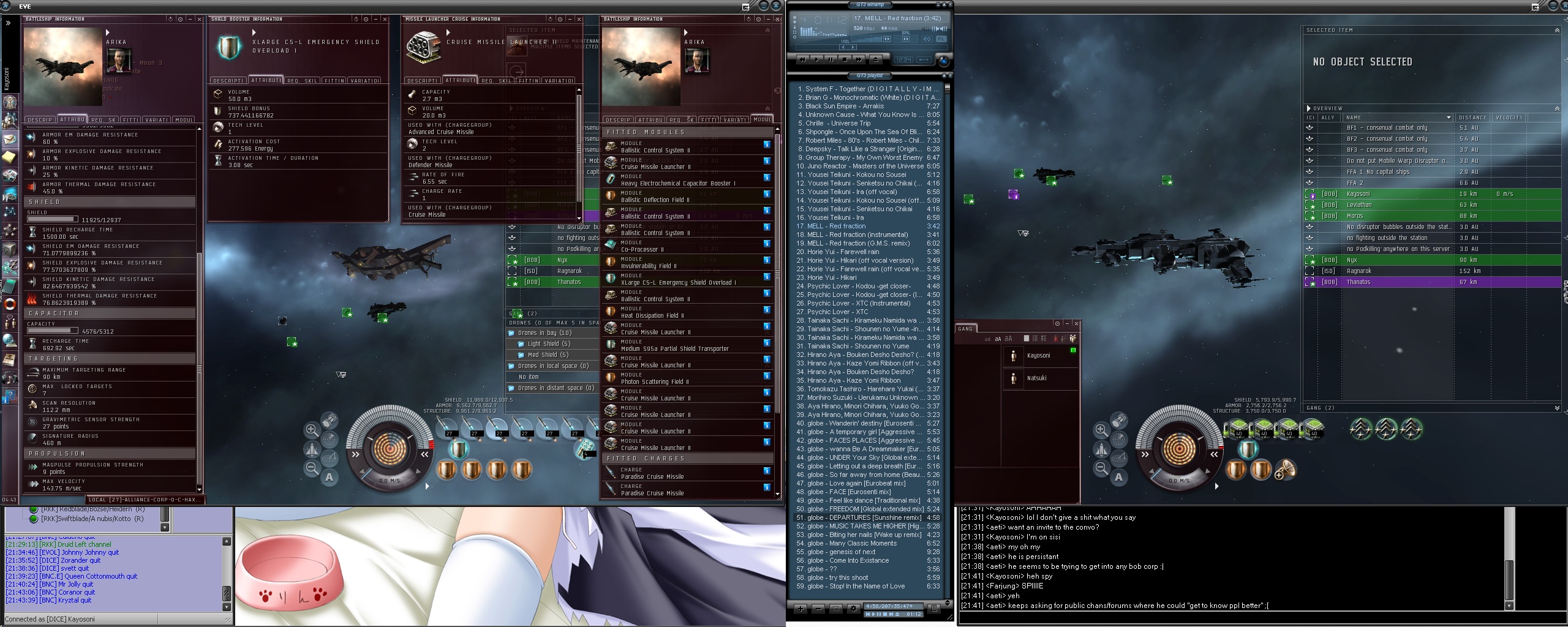Open Fitting tab in Shield Booster Information
Image resolution: width=1568 pixels, height=627 pixels.
pyautogui.click(x=334, y=80)
